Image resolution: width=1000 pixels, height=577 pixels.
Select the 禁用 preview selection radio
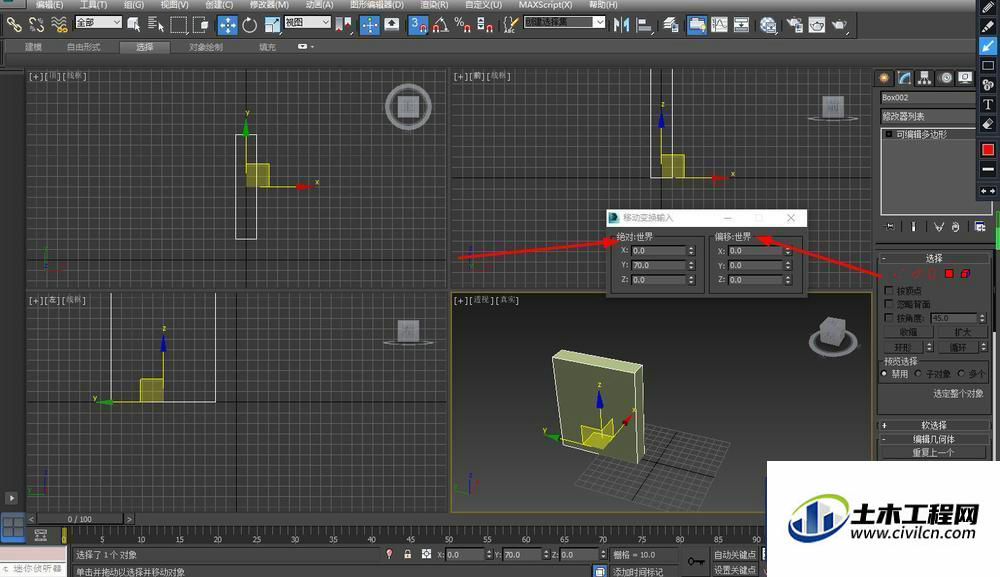click(x=884, y=374)
